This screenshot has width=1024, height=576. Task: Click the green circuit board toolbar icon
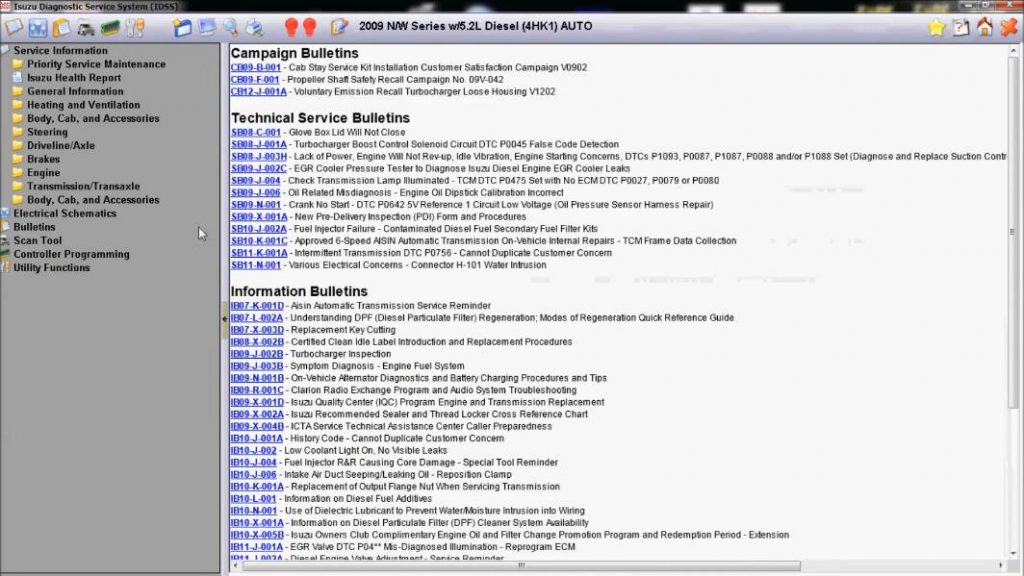(x=110, y=27)
